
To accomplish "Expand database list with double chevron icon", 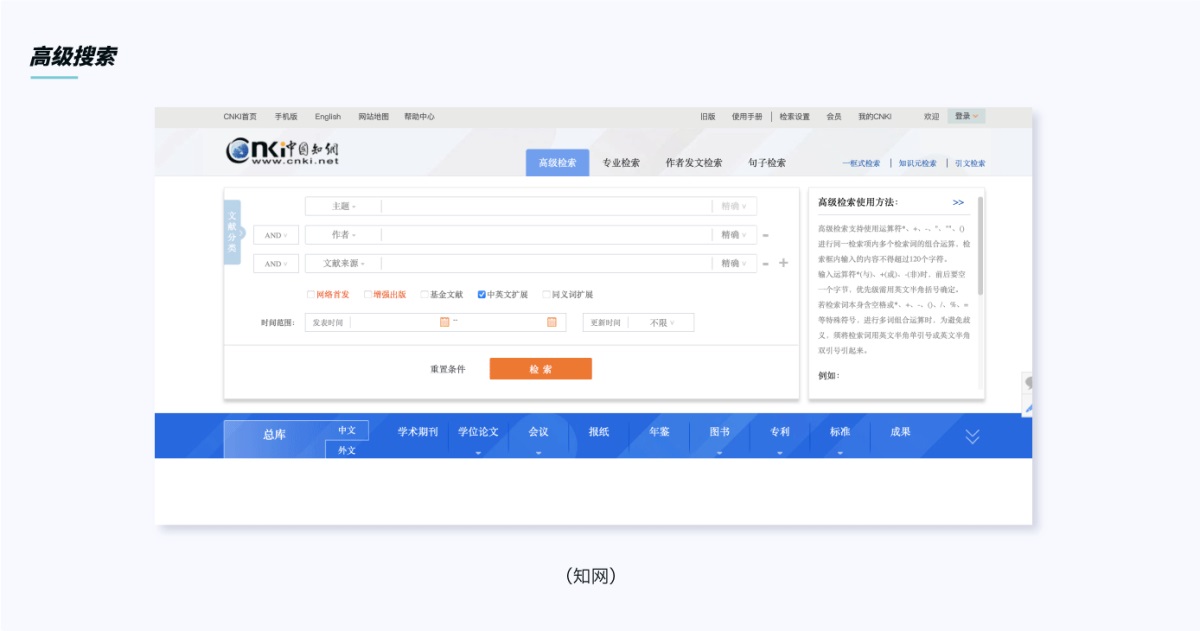I will 972,435.
